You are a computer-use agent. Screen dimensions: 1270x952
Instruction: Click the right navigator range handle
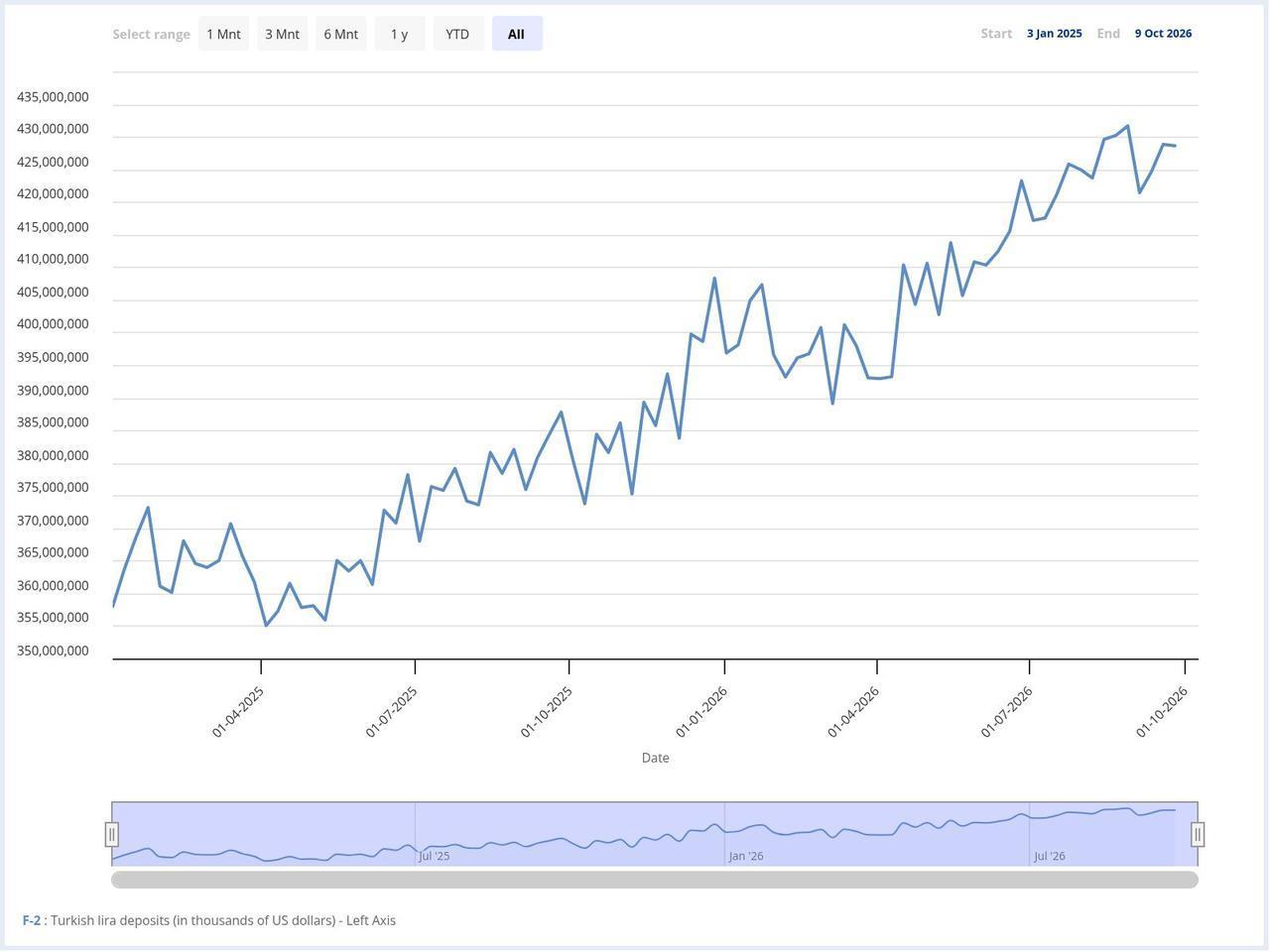(x=1198, y=835)
